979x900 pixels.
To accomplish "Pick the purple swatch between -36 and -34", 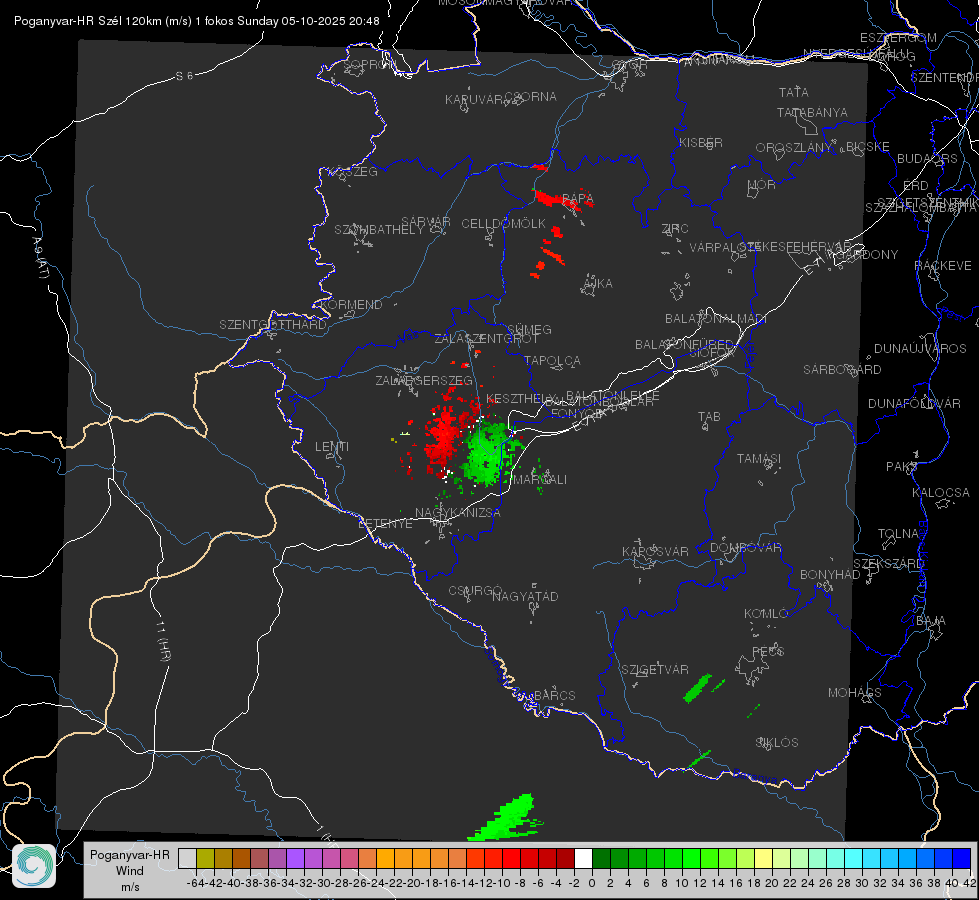I will (x=277, y=858).
